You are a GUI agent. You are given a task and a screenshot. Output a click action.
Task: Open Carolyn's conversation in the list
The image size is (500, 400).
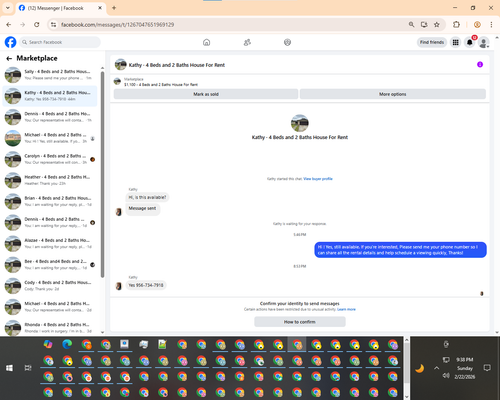[x=50, y=159]
